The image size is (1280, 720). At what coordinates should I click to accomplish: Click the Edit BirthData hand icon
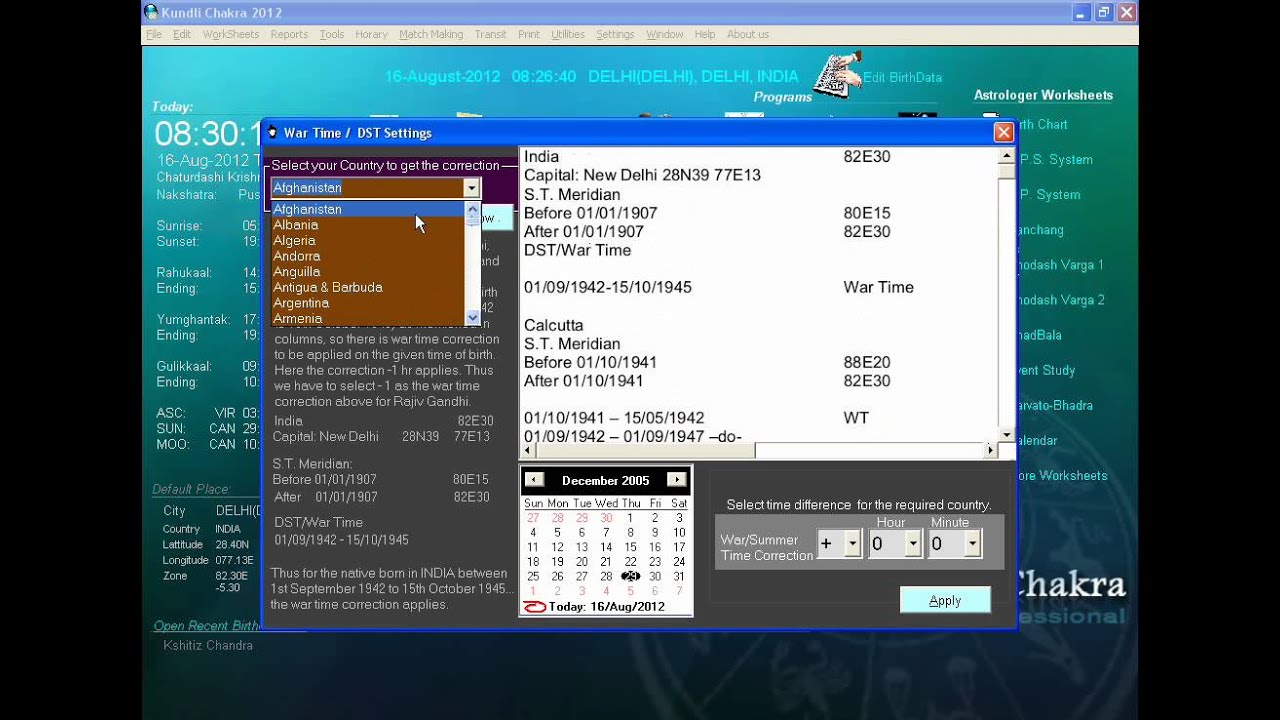coord(836,76)
